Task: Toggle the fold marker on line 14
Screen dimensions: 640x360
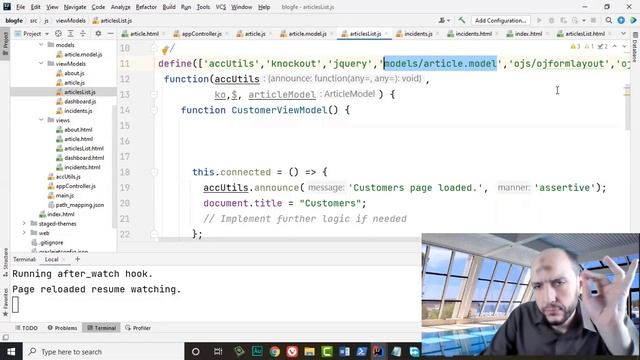Action: coord(154,110)
